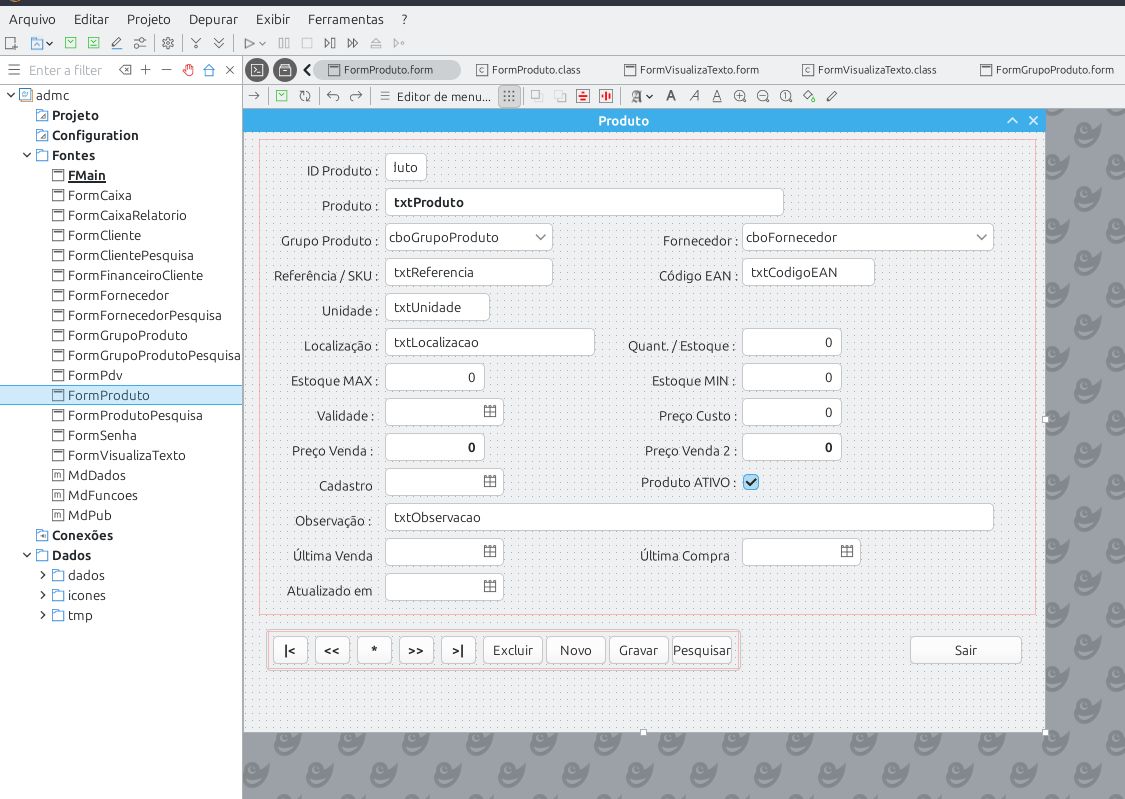Click the red hand lock icon
The height and width of the screenshot is (799, 1125).
(x=187, y=70)
